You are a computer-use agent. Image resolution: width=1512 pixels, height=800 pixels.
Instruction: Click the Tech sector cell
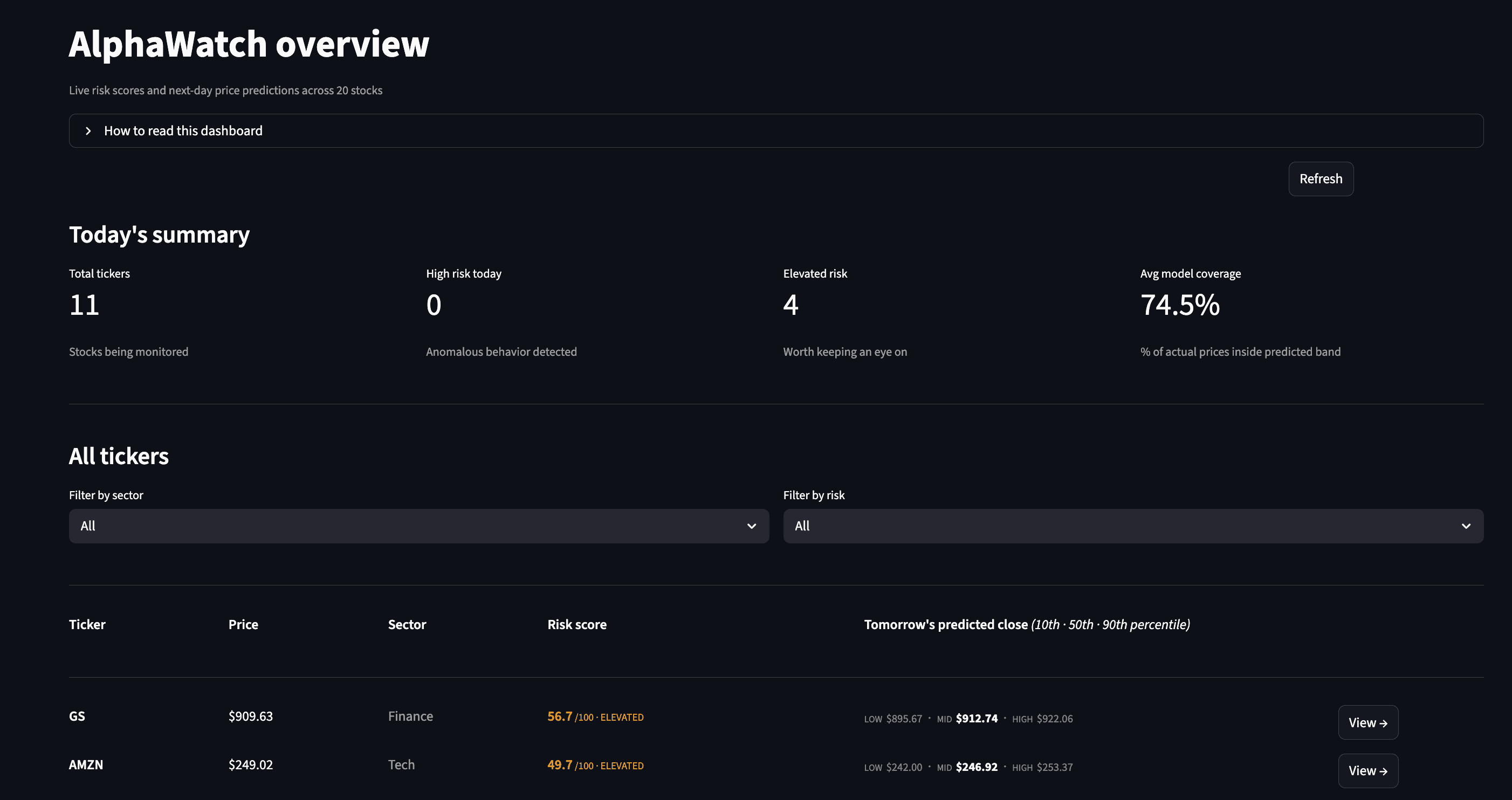coord(402,765)
